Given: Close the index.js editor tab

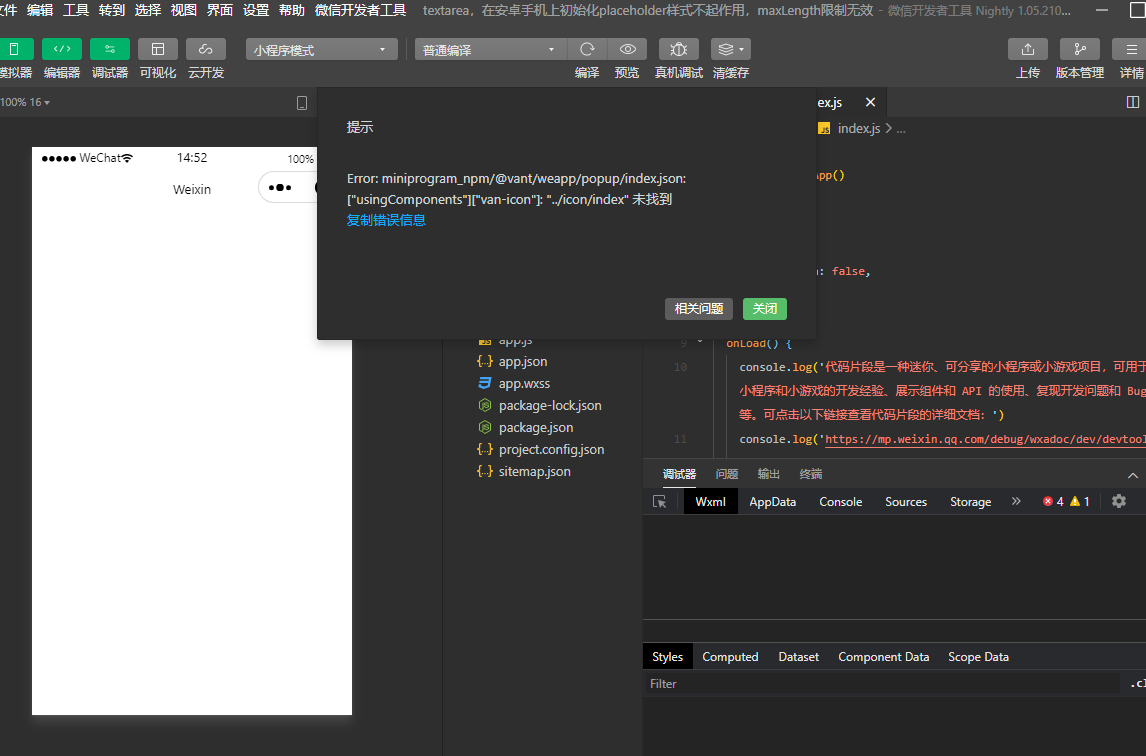Looking at the screenshot, I should [870, 102].
